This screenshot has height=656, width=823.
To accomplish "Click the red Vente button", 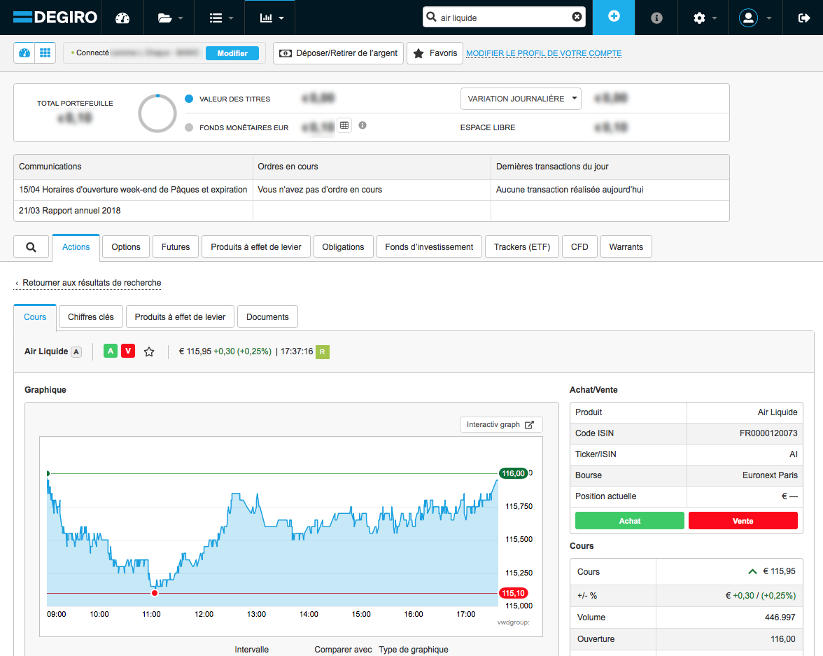I will pyautogui.click(x=743, y=521).
